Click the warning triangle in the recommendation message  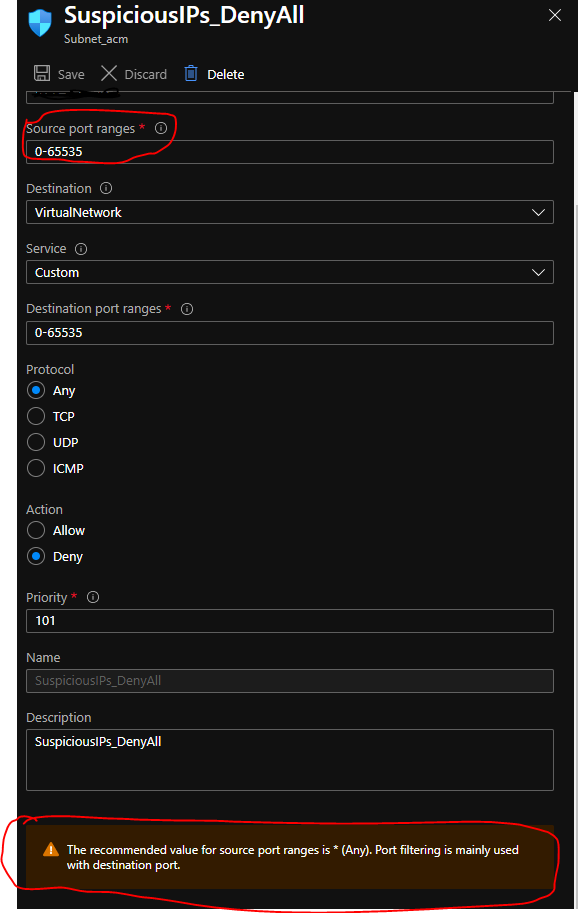(47, 850)
